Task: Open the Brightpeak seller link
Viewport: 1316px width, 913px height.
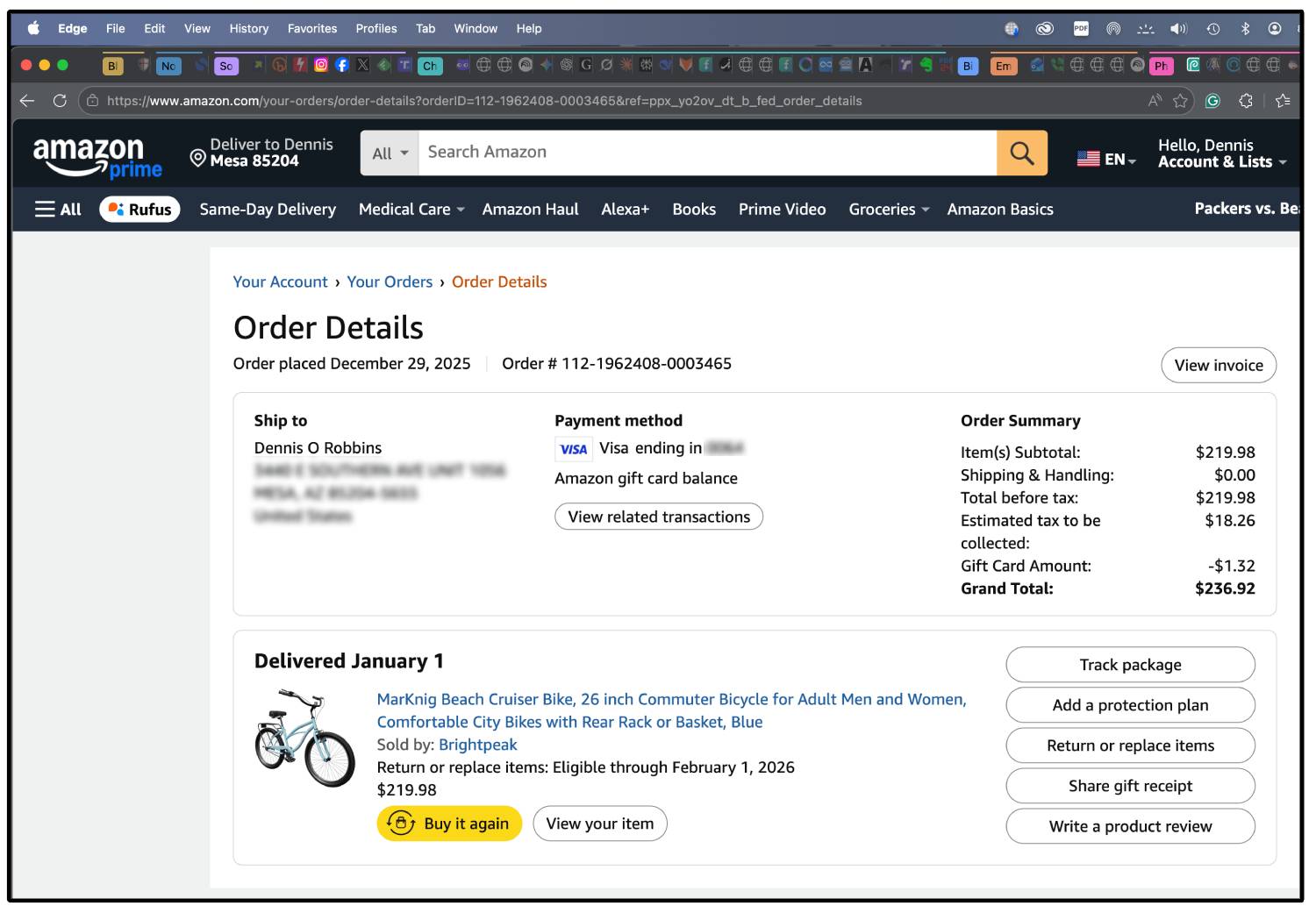Action: tap(478, 745)
